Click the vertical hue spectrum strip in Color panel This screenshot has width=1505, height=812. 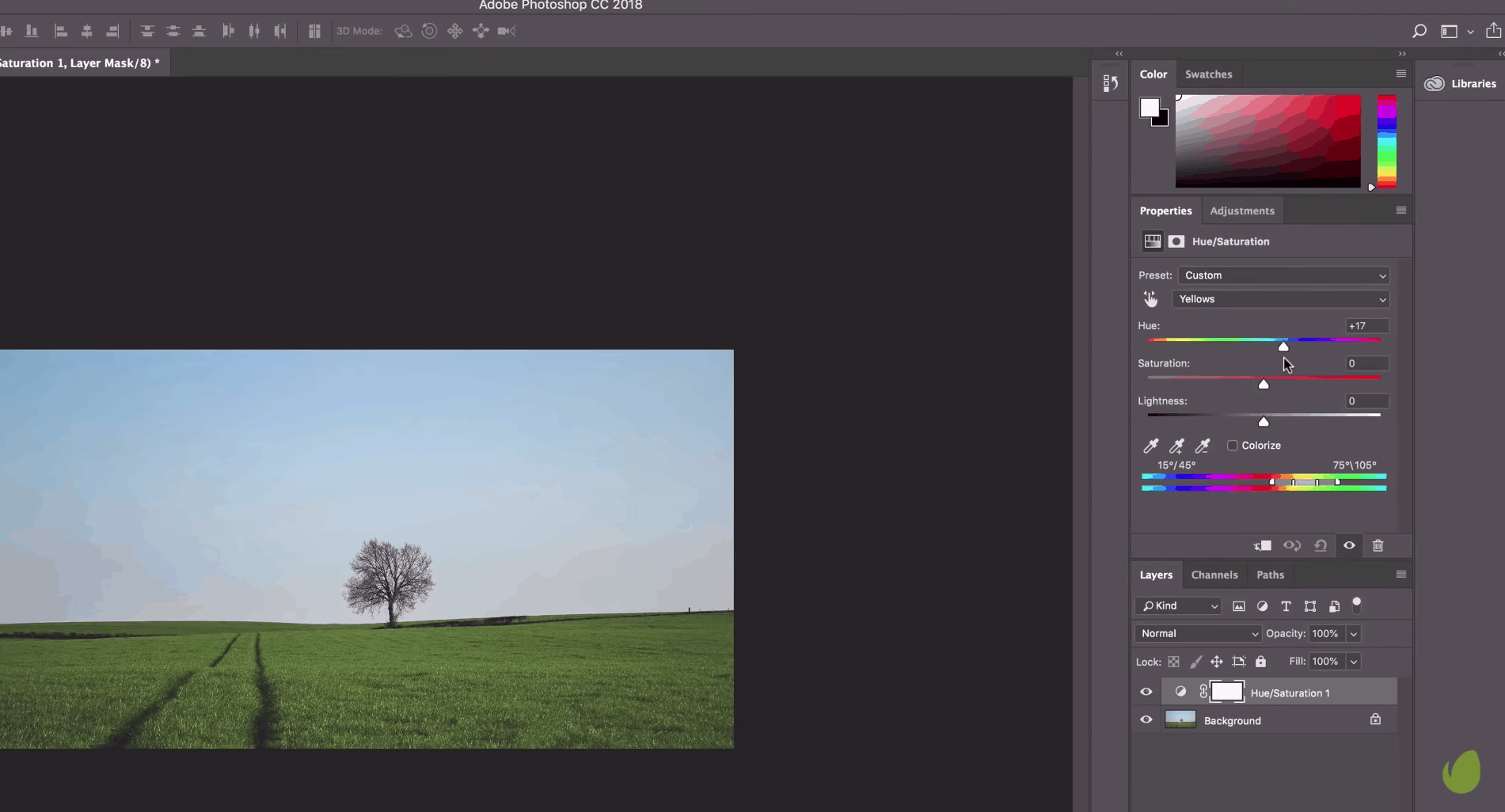(1386, 141)
